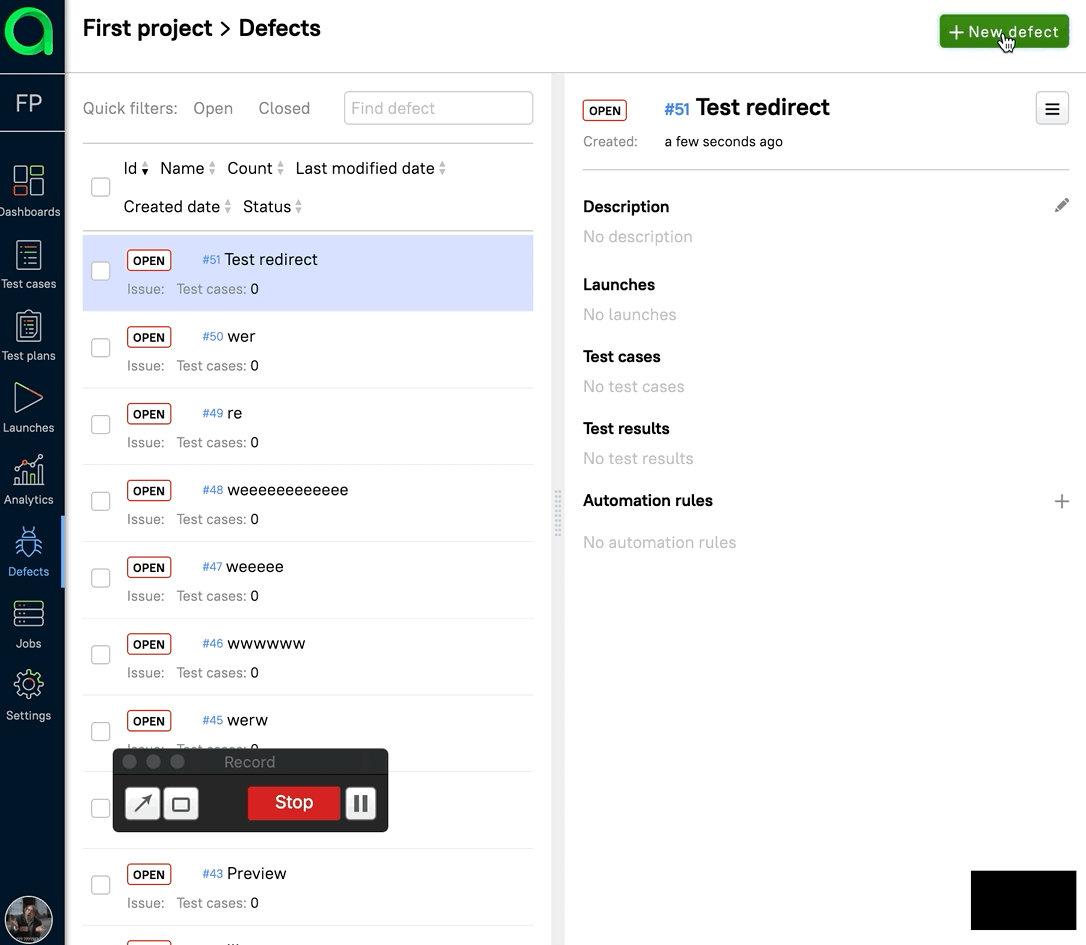Add automation rule with plus icon
The height and width of the screenshot is (945, 1086).
[x=1061, y=501]
